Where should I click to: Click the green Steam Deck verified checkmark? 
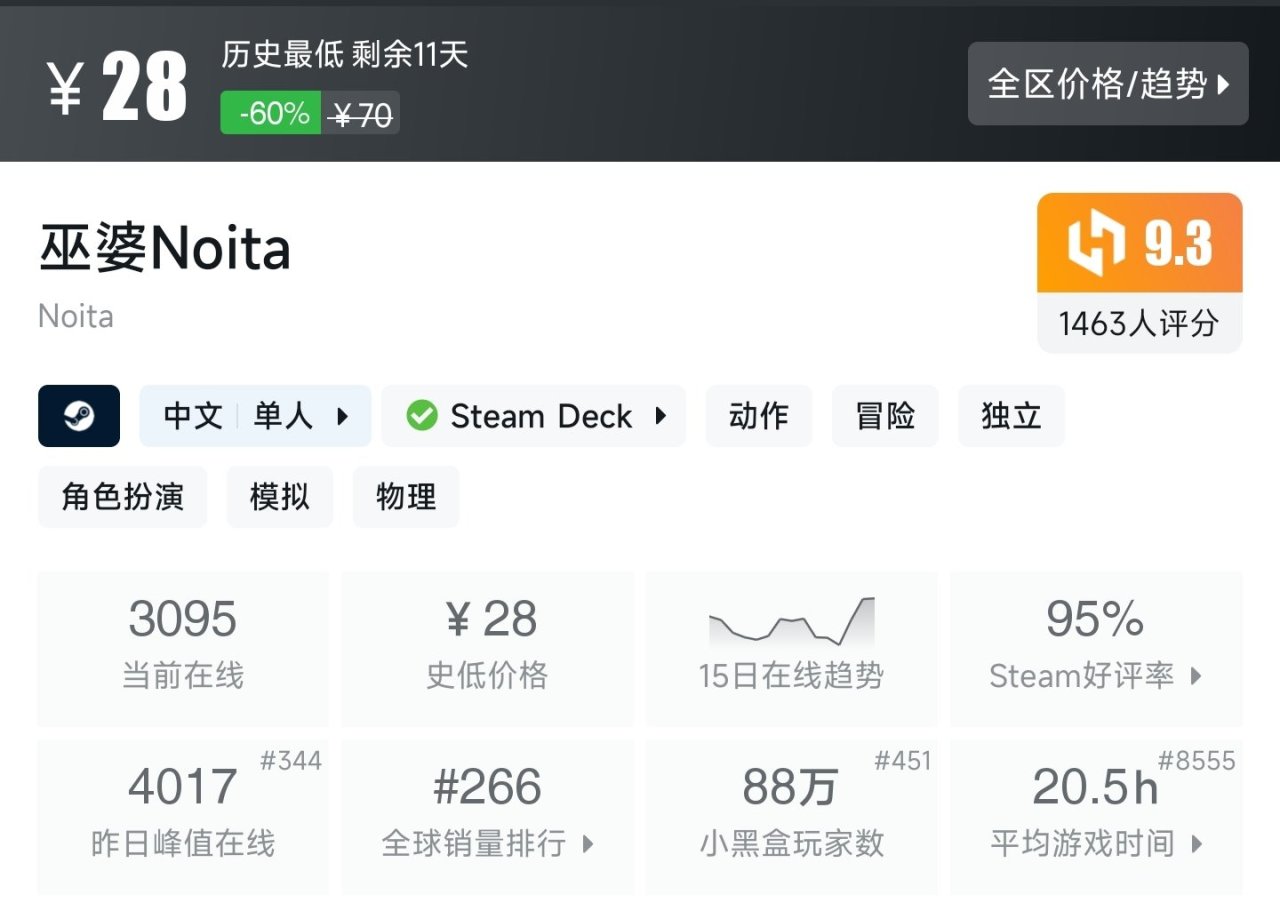pyautogui.click(x=422, y=416)
